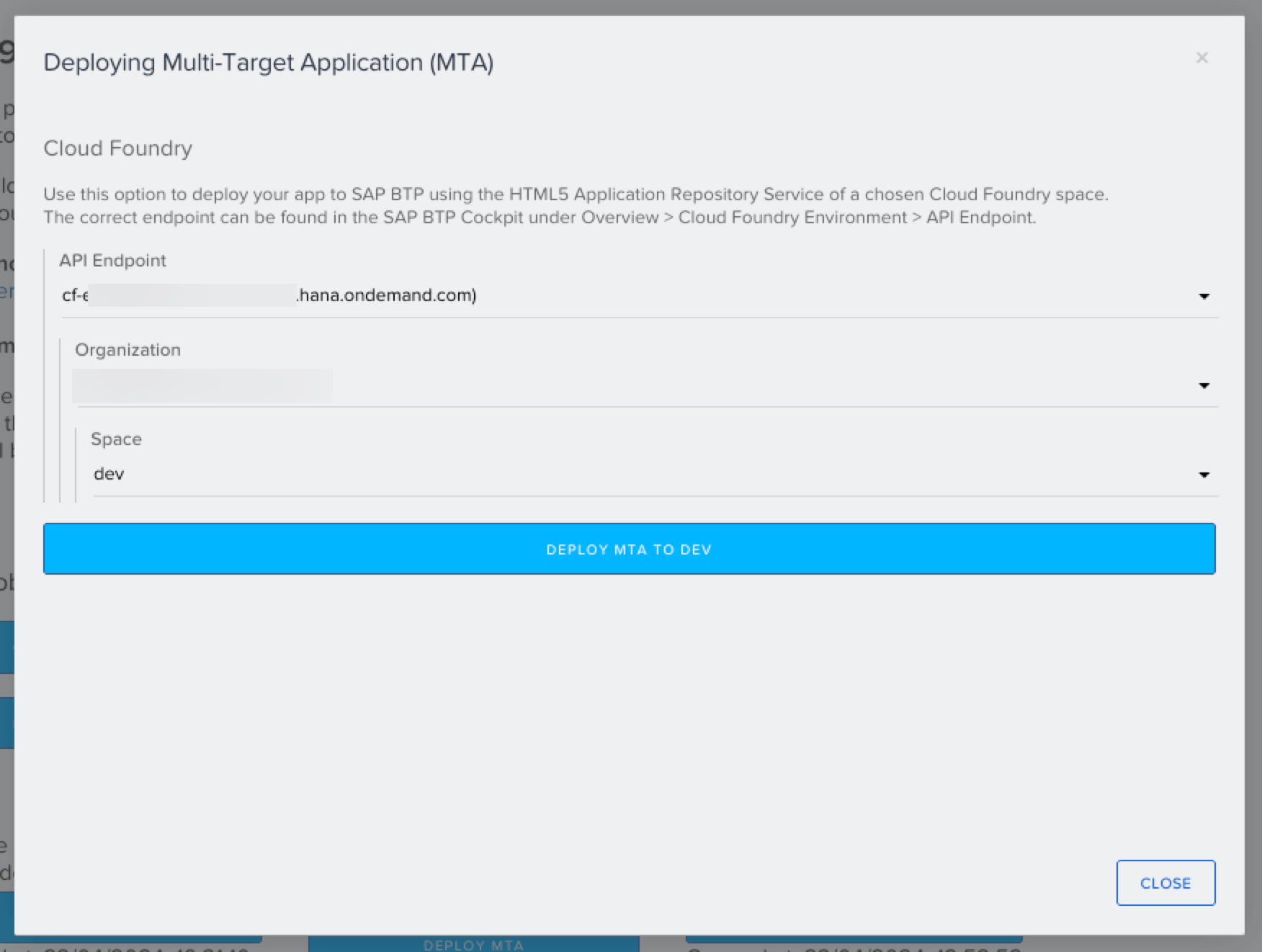1262x952 pixels.
Task: Click the 'Use this option to deploy' description line
Action: click(575, 194)
